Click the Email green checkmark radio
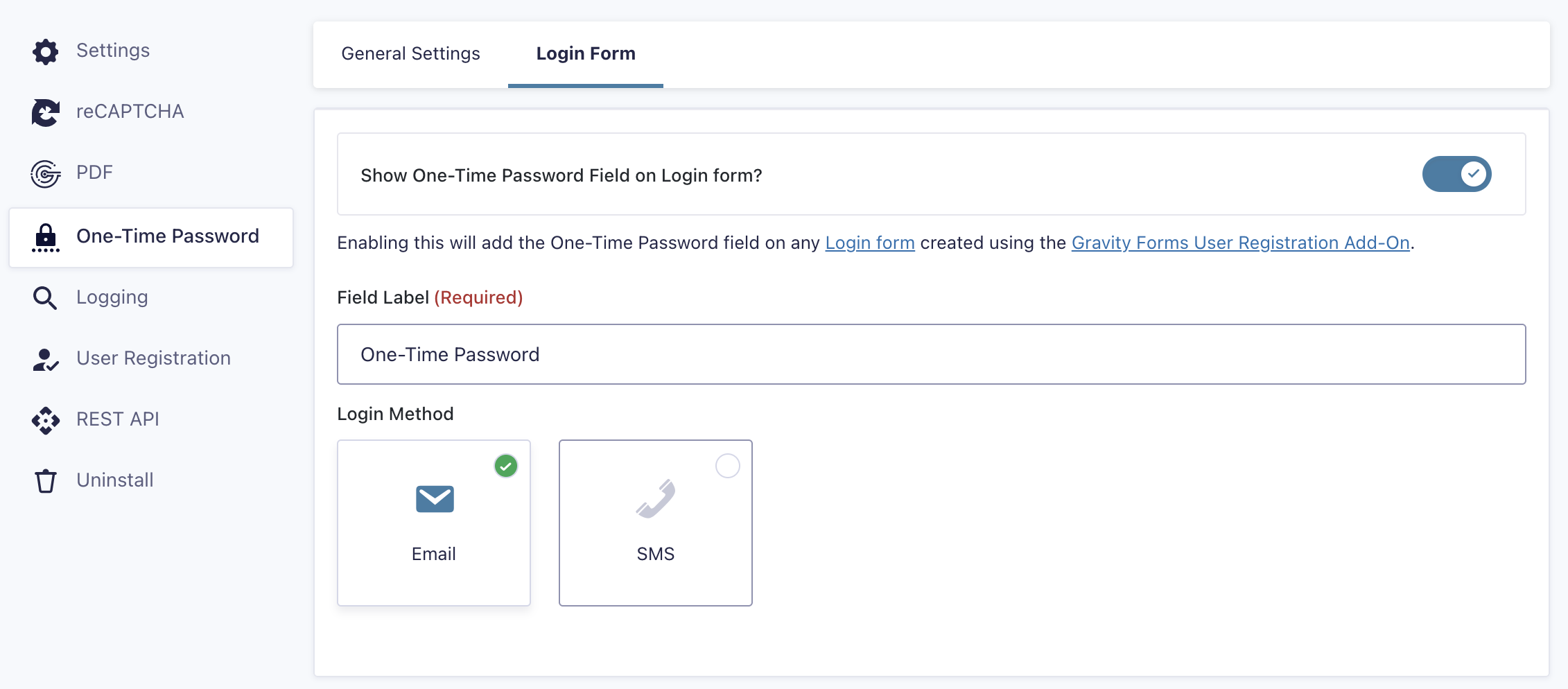 [506, 466]
